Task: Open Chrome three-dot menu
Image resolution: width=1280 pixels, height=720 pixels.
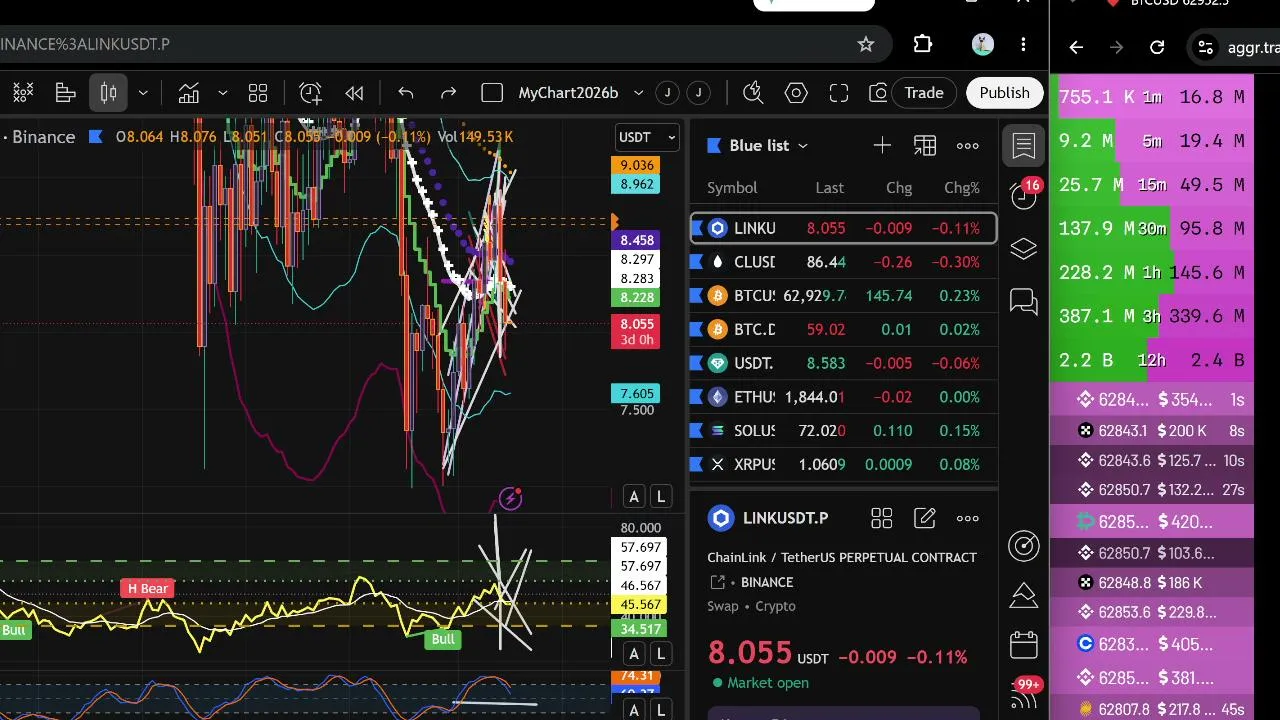Action: [1023, 44]
